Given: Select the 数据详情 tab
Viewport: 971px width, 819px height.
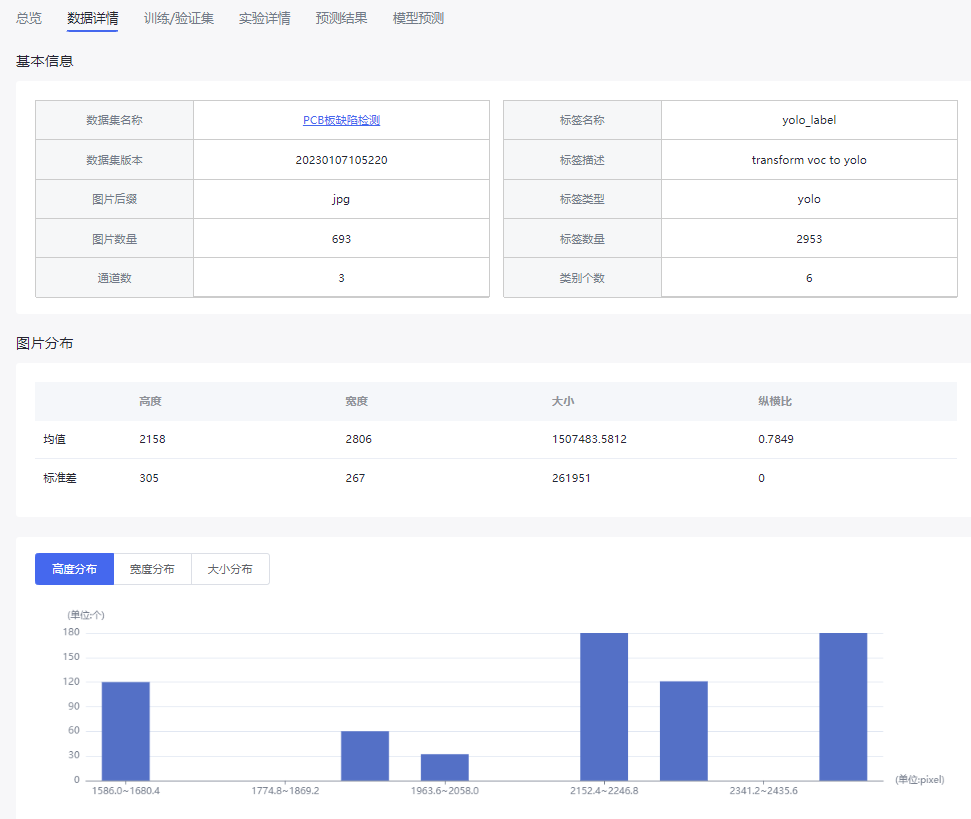Looking at the screenshot, I should click(x=92, y=19).
